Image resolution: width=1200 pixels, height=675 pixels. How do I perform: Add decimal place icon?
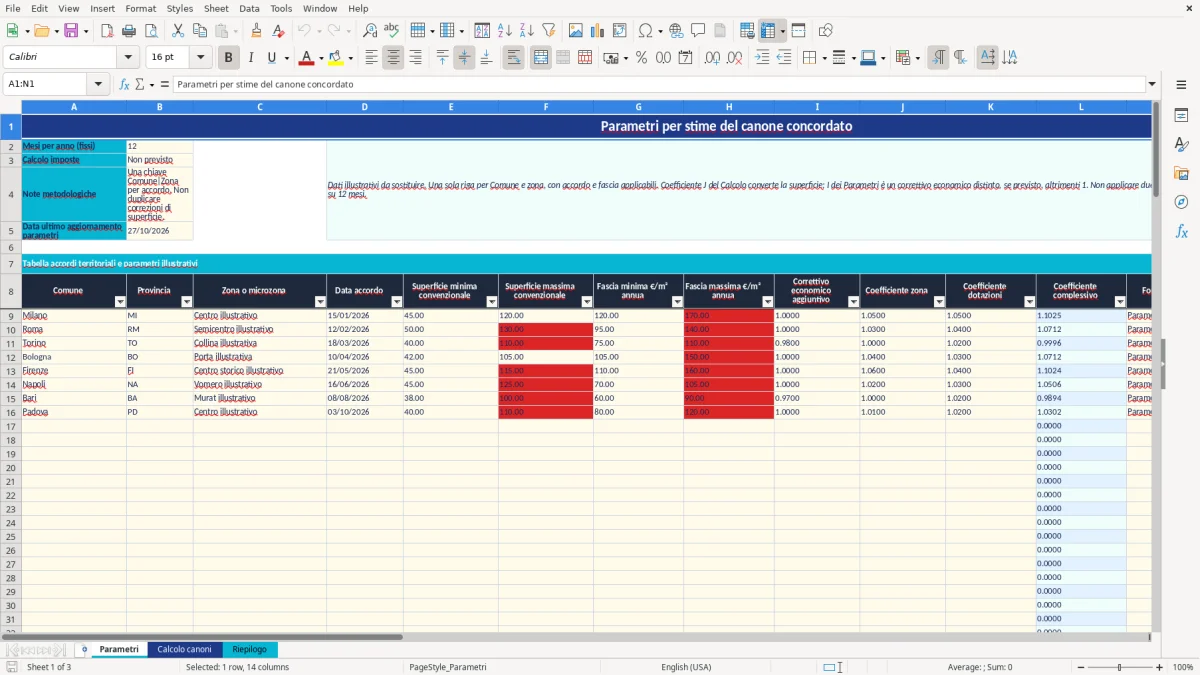click(712, 58)
